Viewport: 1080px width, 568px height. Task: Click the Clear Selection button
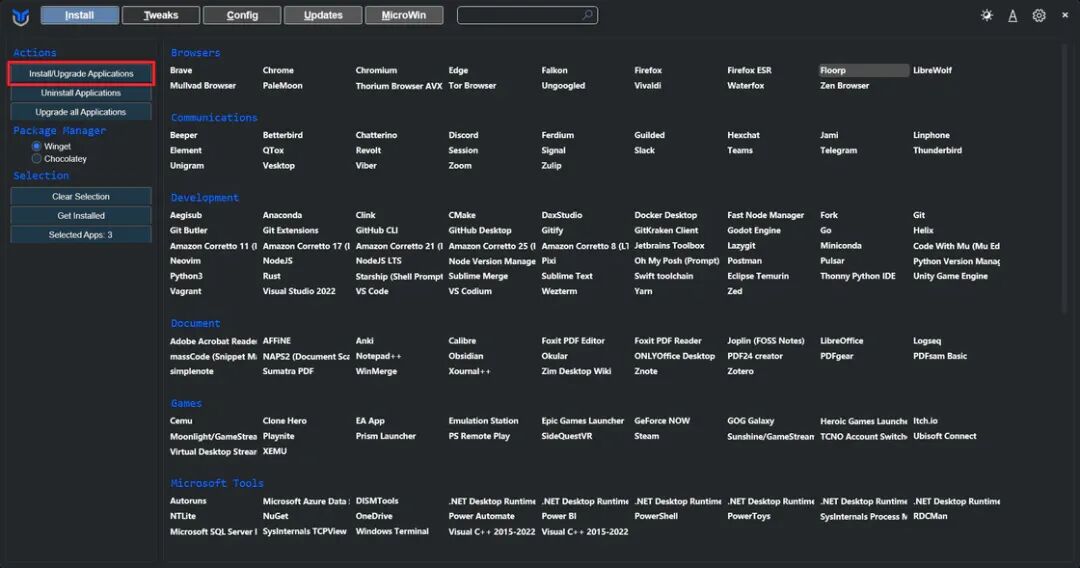pos(81,196)
